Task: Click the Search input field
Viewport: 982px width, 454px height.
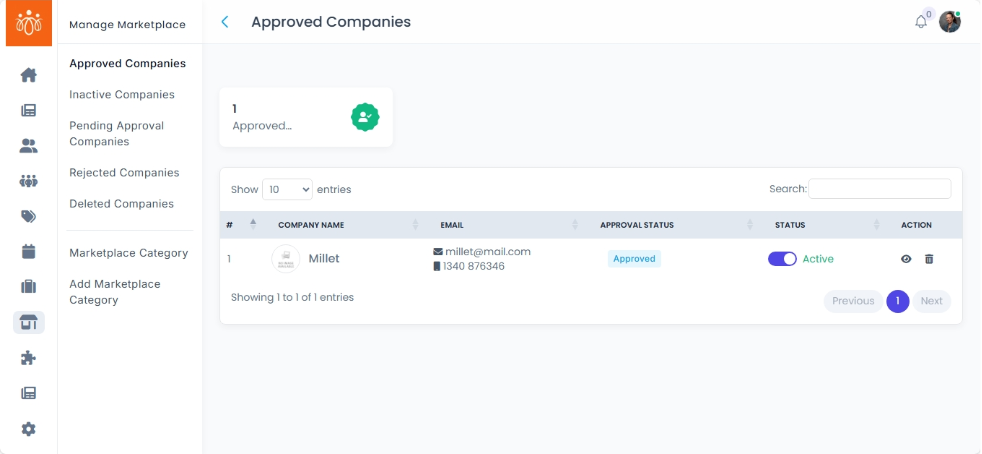Action: 879,189
